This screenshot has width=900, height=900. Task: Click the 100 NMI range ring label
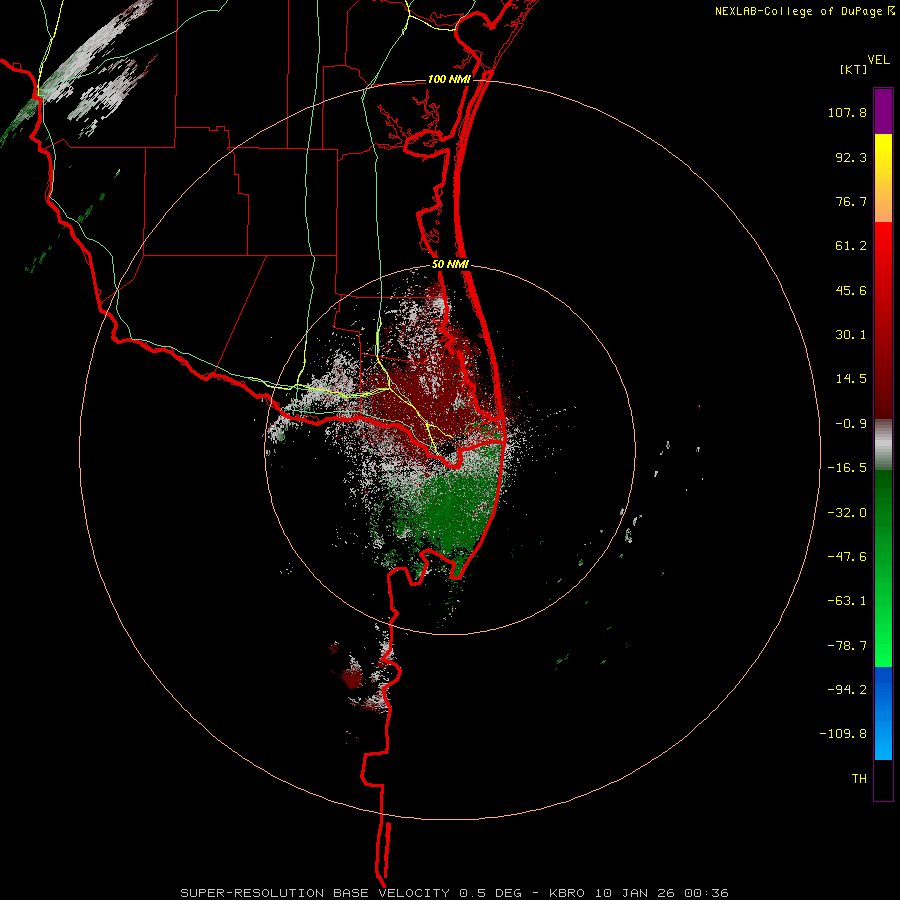point(449,79)
